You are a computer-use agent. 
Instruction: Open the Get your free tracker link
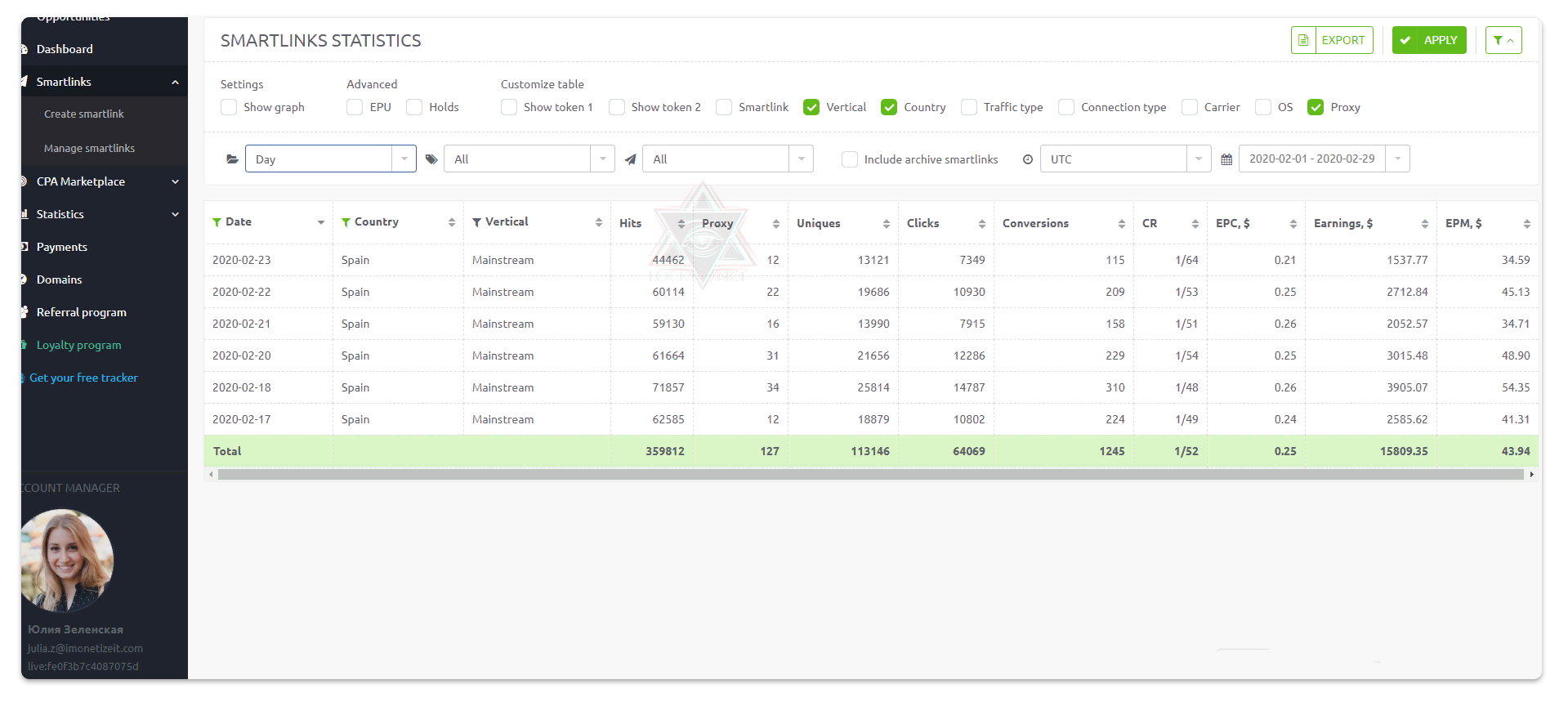83,378
